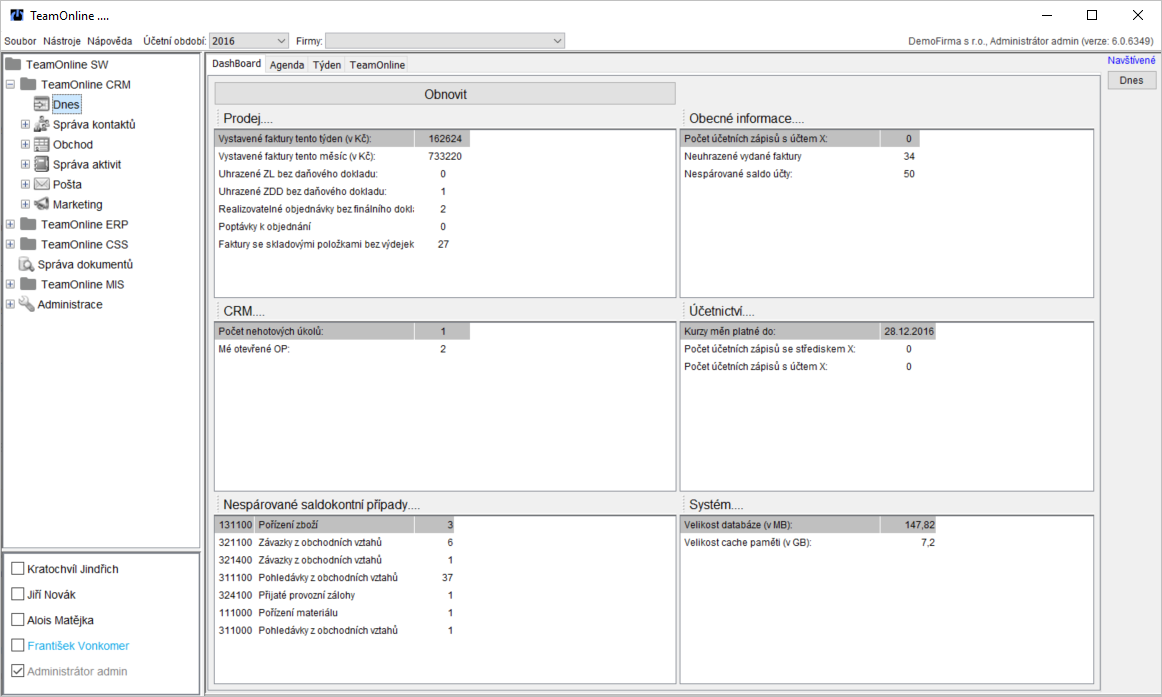The width and height of the screenshot is (1162, 697).
Task: Click the Administrace wrench icon
Action: click(27, 305)
